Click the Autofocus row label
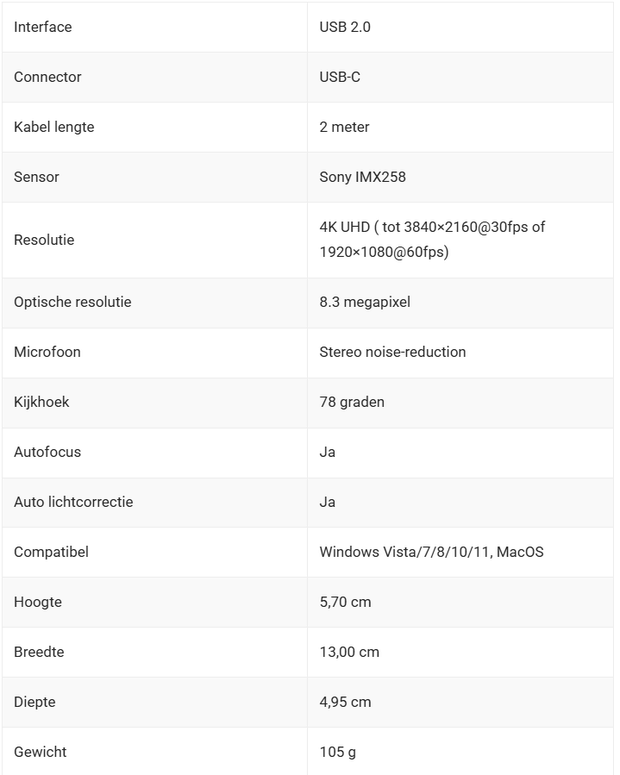This screenshot has width=620, height=775. click(x=48, y=452)
